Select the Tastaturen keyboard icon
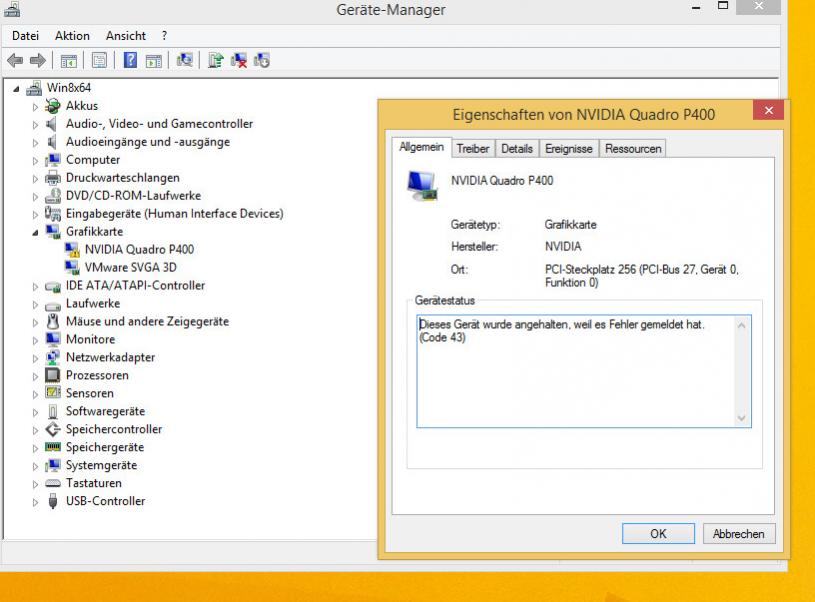Viewport: 815px width, 602px height. [52, 483]
